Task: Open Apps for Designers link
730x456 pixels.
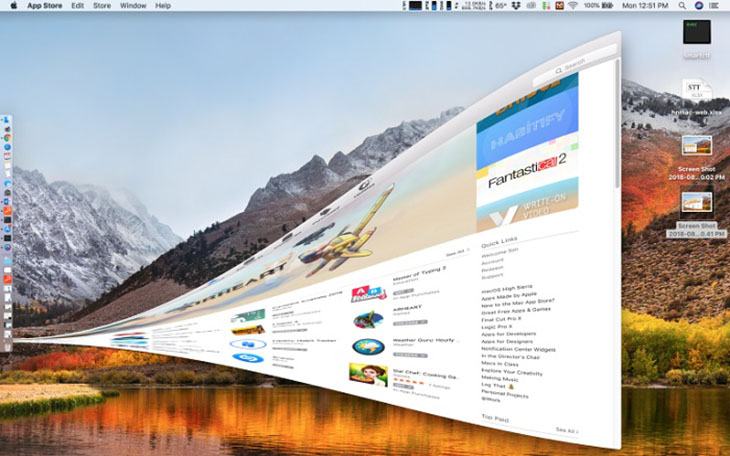Action: (507, 341)
